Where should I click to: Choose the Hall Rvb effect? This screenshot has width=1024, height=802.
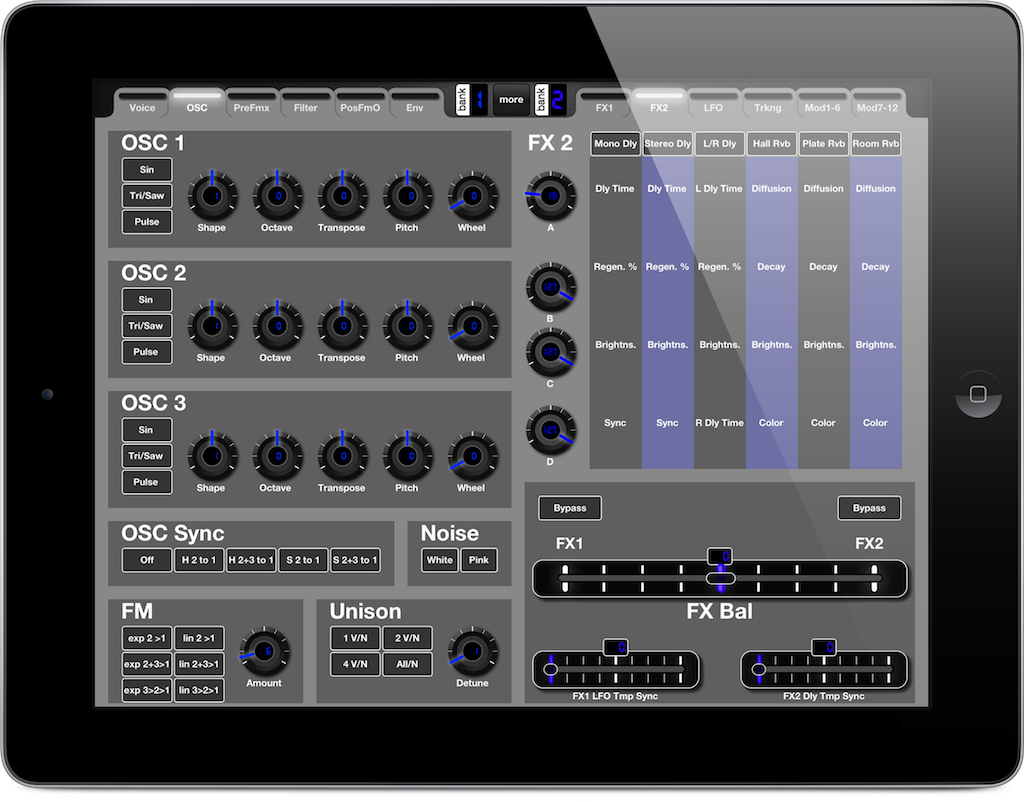click(x=771, y=143)
